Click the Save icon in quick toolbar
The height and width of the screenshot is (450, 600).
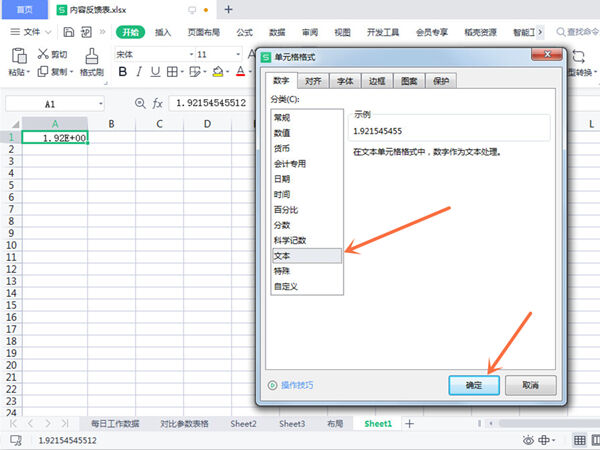pos(68,32)
